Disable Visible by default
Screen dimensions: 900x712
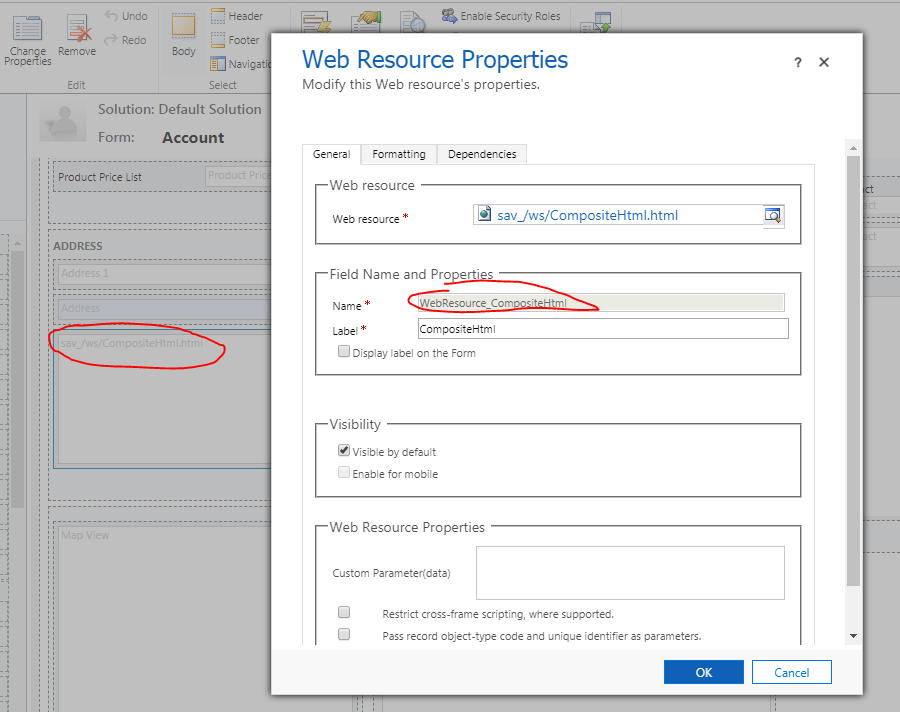(x=344, y=450)
